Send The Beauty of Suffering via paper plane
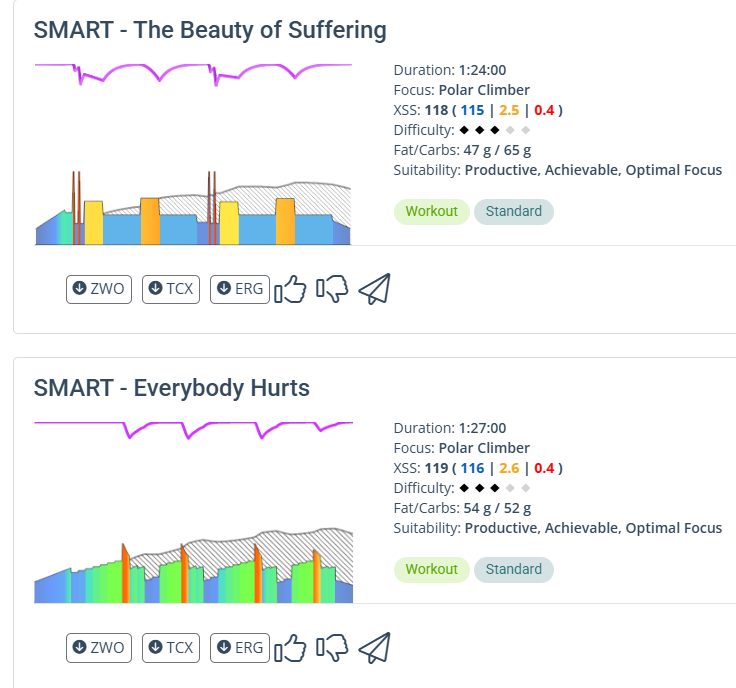 (x=374, y=289)
